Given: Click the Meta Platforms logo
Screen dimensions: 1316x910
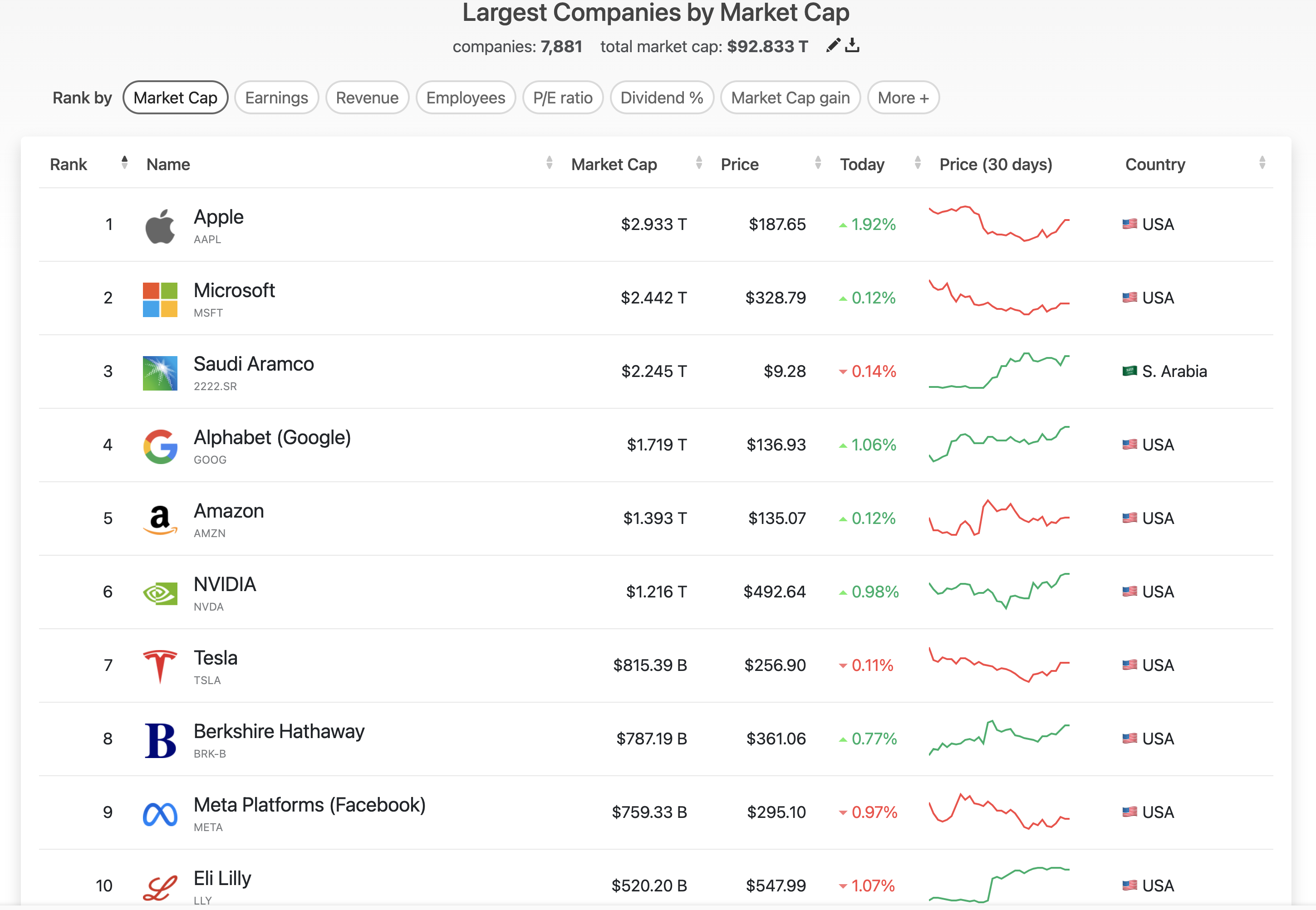Looking at the screenshot, I should (x=160, y=814).
